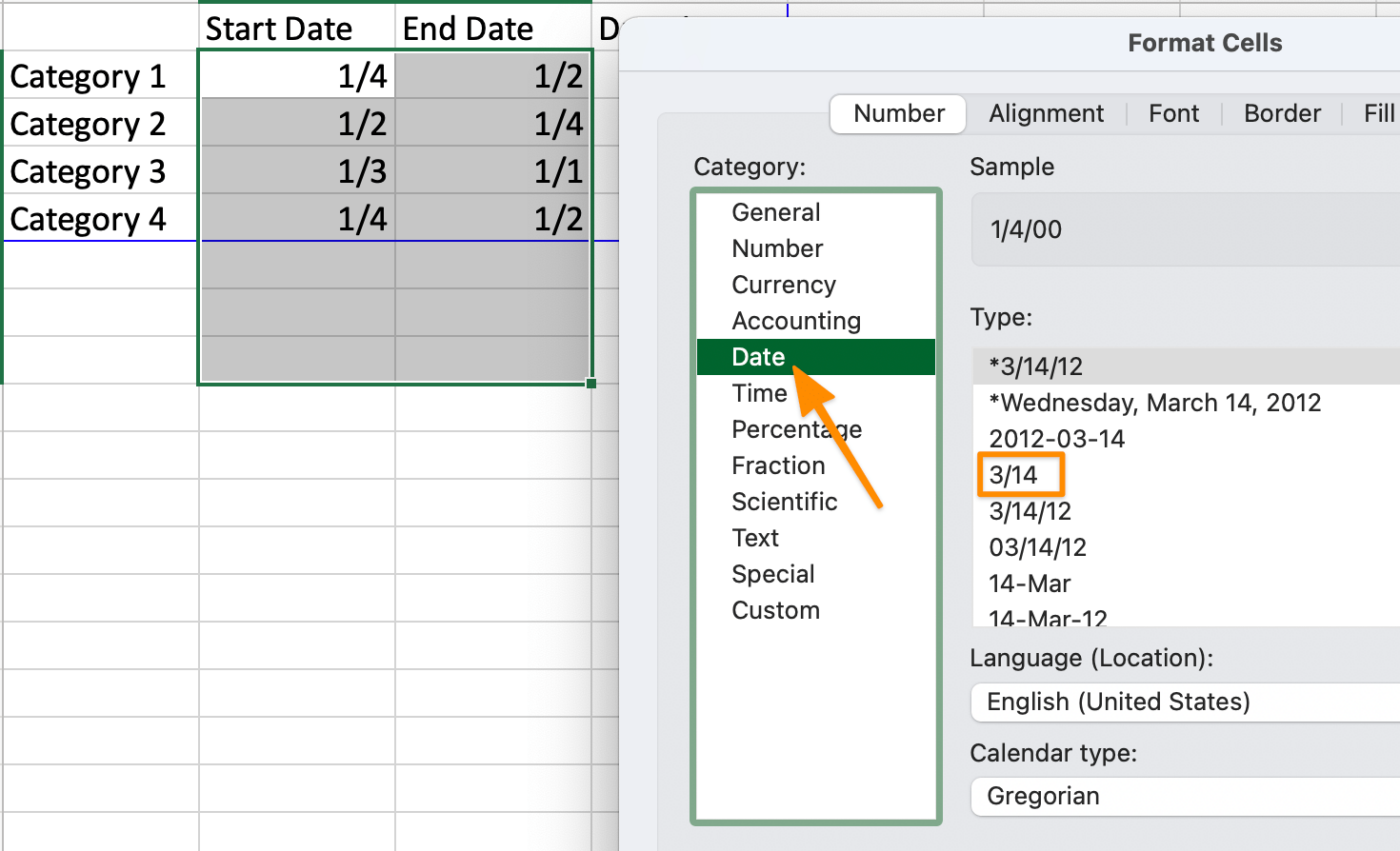The width and height of the screenshot is (1400, 851).
Task: Choose the 2012-03-14 date type
Action: coord(1186,439)
